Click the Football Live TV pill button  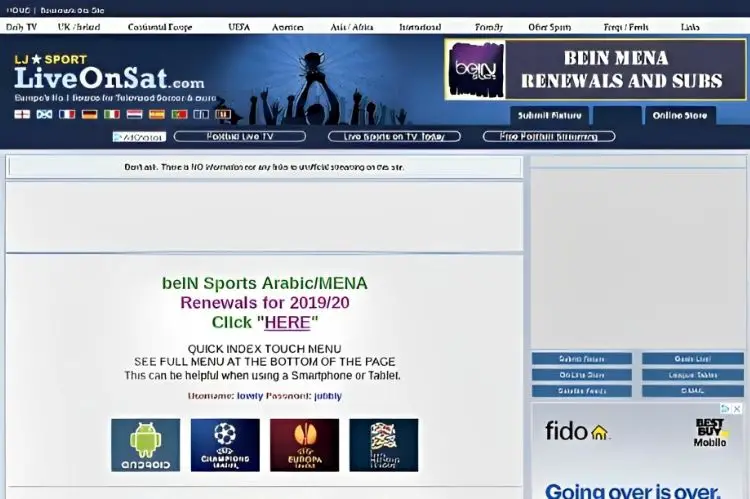tap(240, 136)
